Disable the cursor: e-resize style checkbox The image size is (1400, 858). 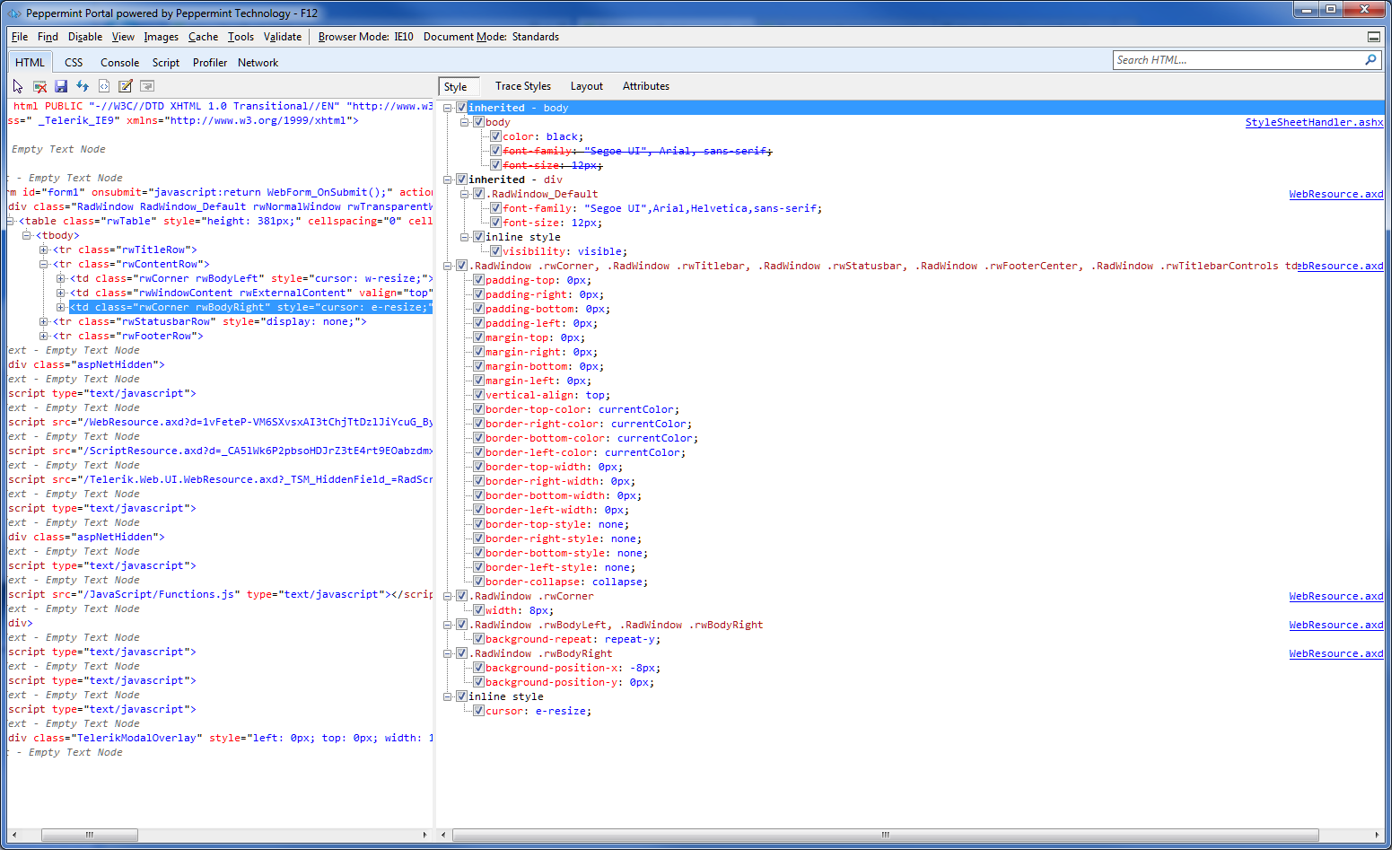(478, 711)
